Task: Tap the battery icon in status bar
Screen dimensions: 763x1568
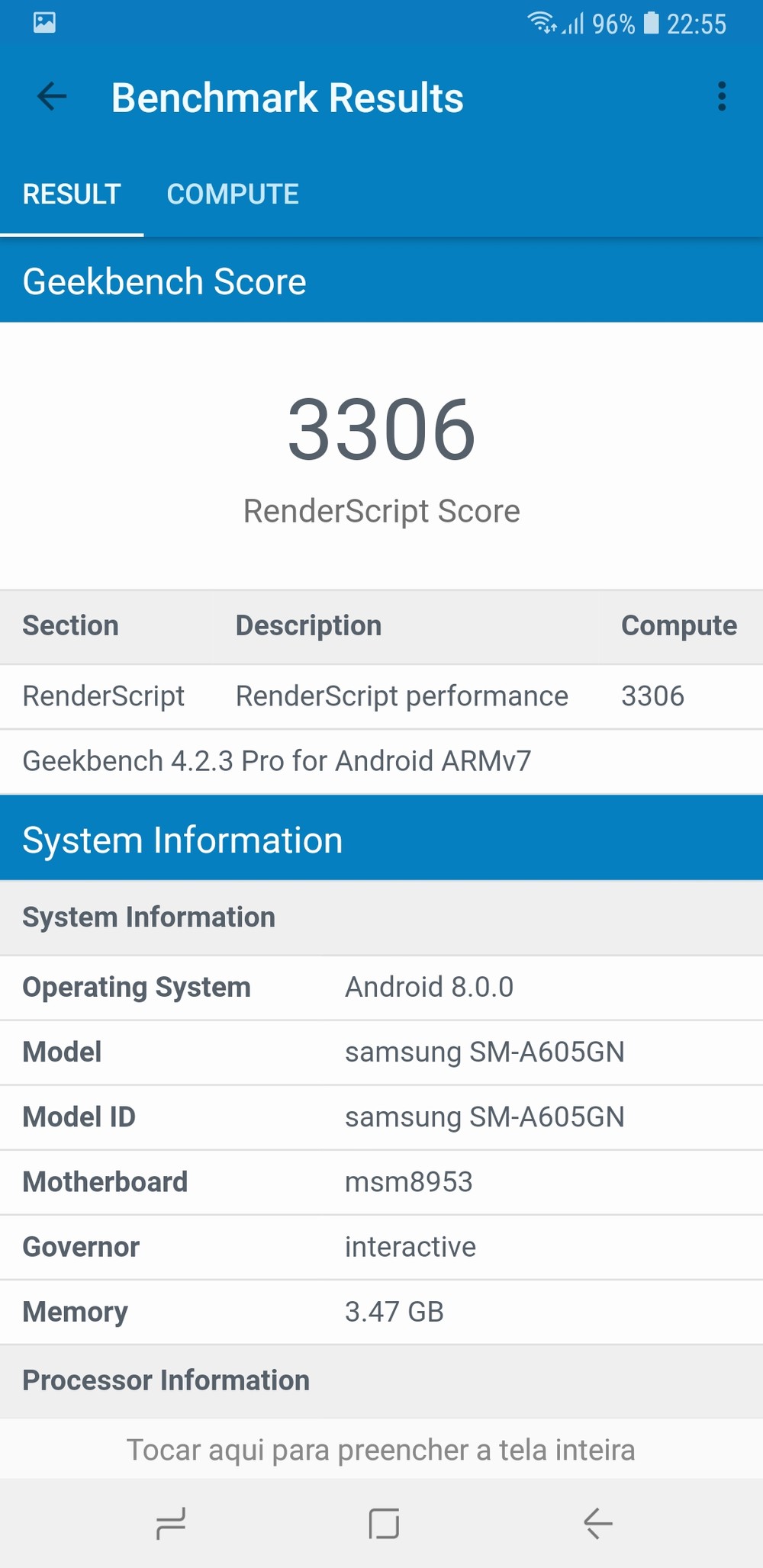Action: (x=651, y=23)
